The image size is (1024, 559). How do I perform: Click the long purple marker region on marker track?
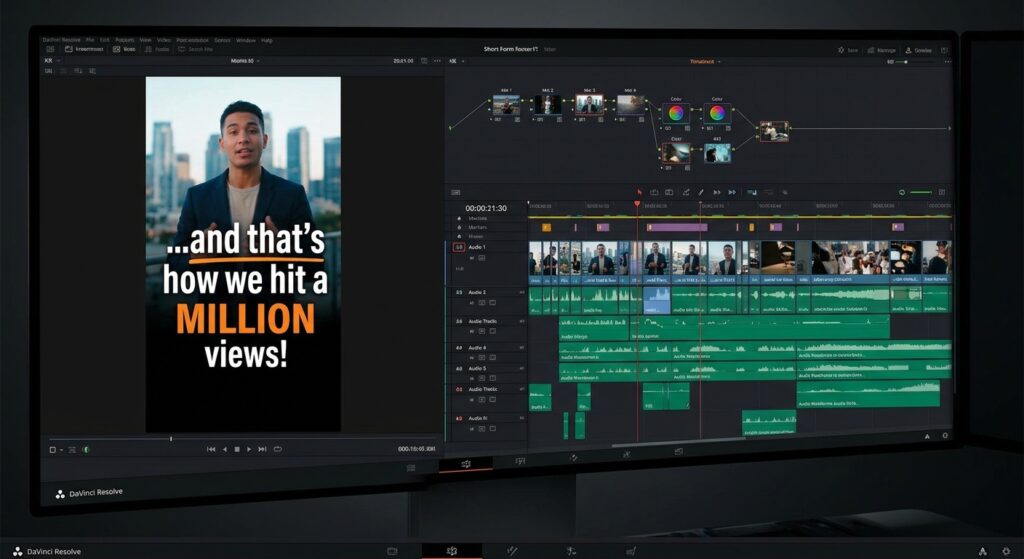pyautogui.click(x=677, y=227)
